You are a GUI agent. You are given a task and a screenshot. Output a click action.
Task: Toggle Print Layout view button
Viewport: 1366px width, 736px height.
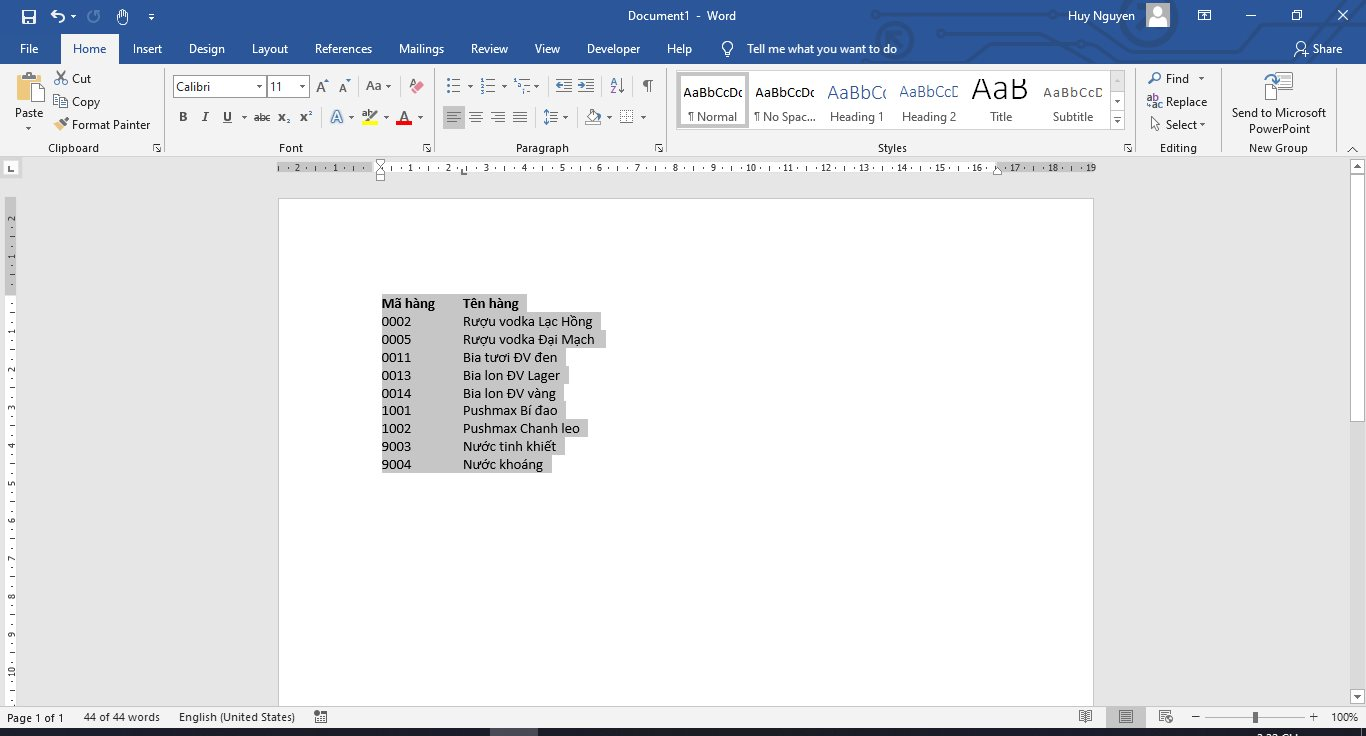(1126, 717)
